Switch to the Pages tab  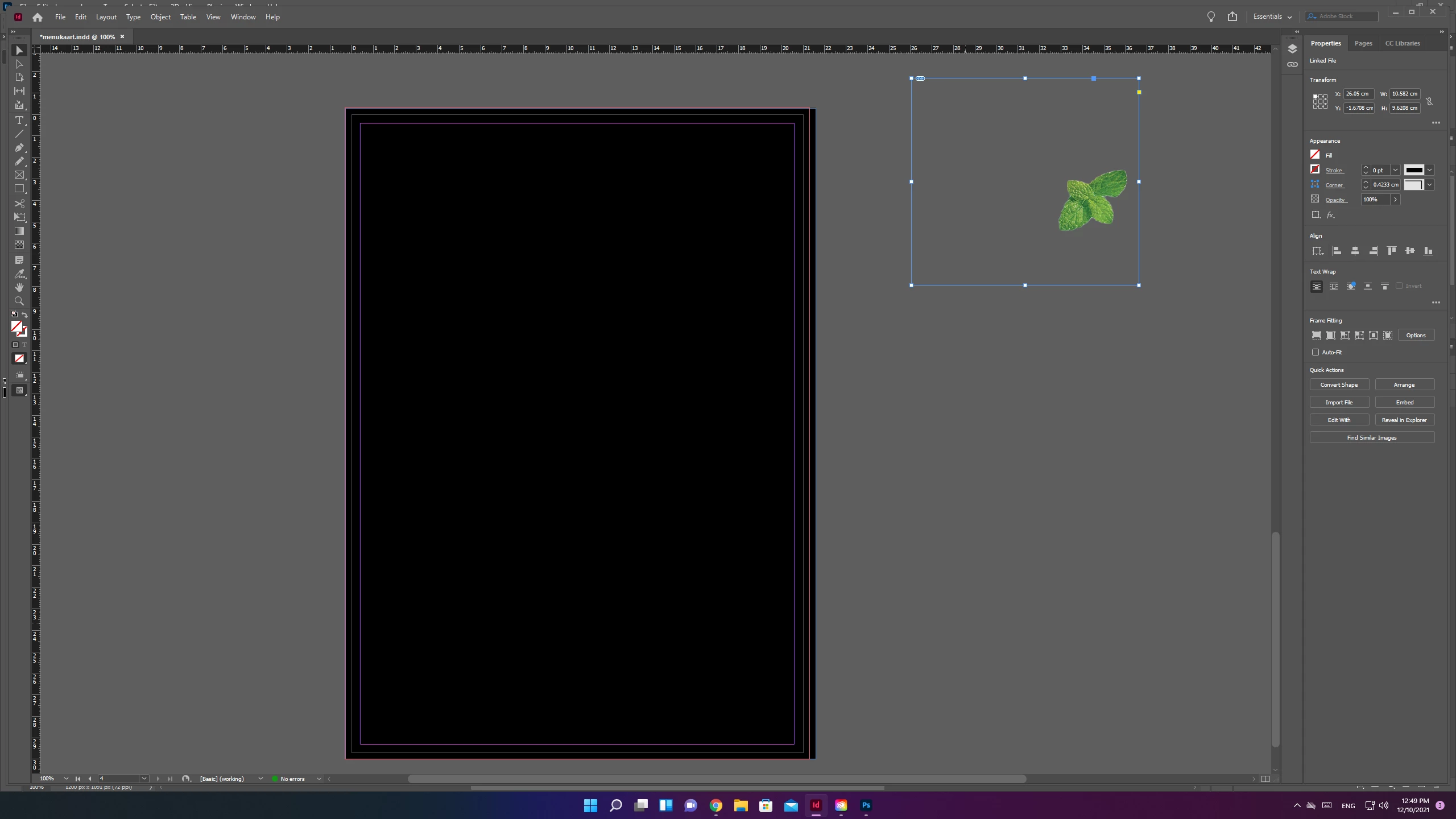(1363, 43)
